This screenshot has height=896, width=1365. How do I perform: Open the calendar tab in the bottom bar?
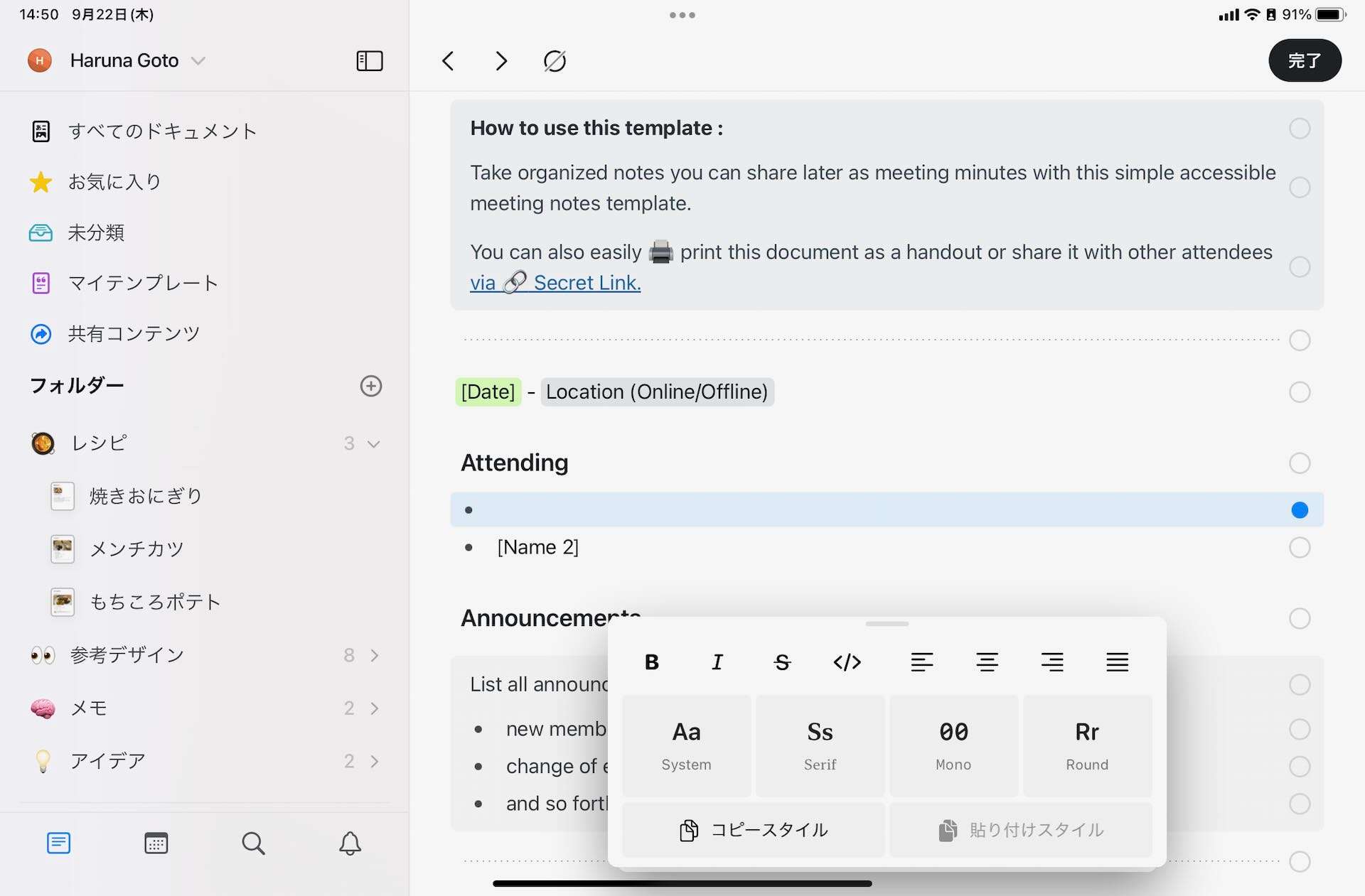[x=156, y=843]
